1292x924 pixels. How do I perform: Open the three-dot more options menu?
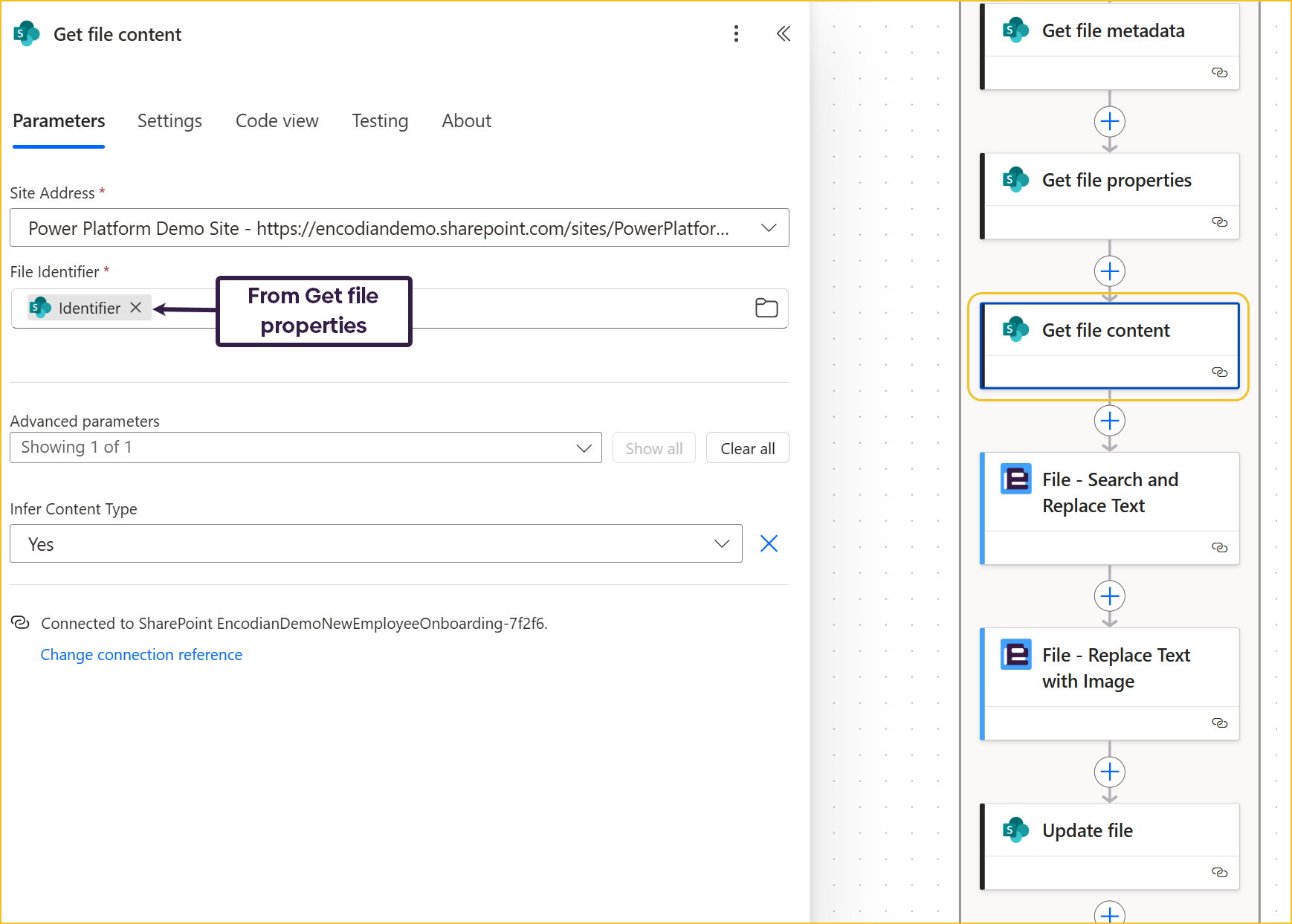pos(736,34)
